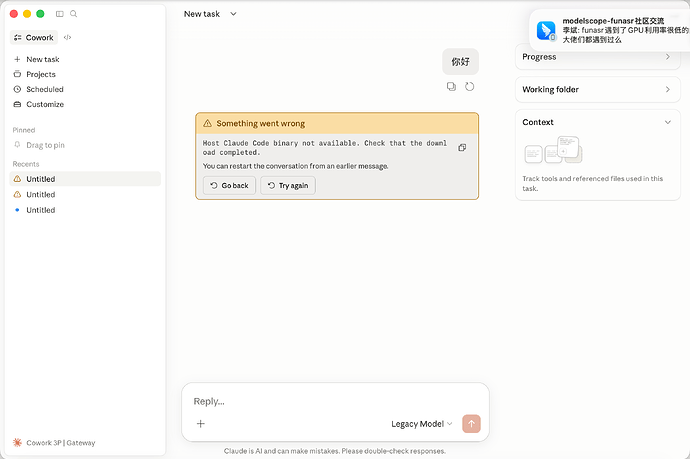
Task: Focus the Reply input field
Action: pyautogui.click(x=335, y=401)
